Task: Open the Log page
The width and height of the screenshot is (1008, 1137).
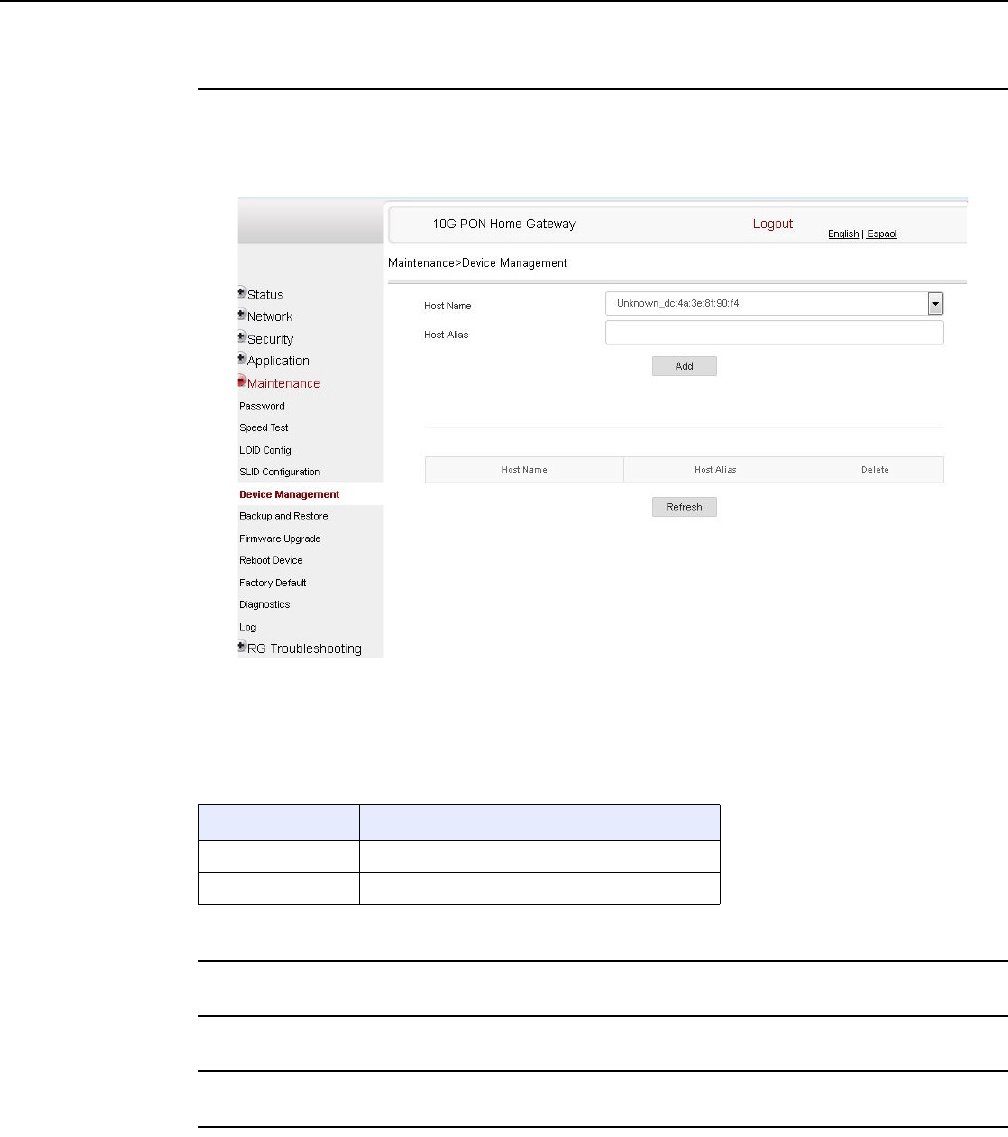Action: point(247,627)
